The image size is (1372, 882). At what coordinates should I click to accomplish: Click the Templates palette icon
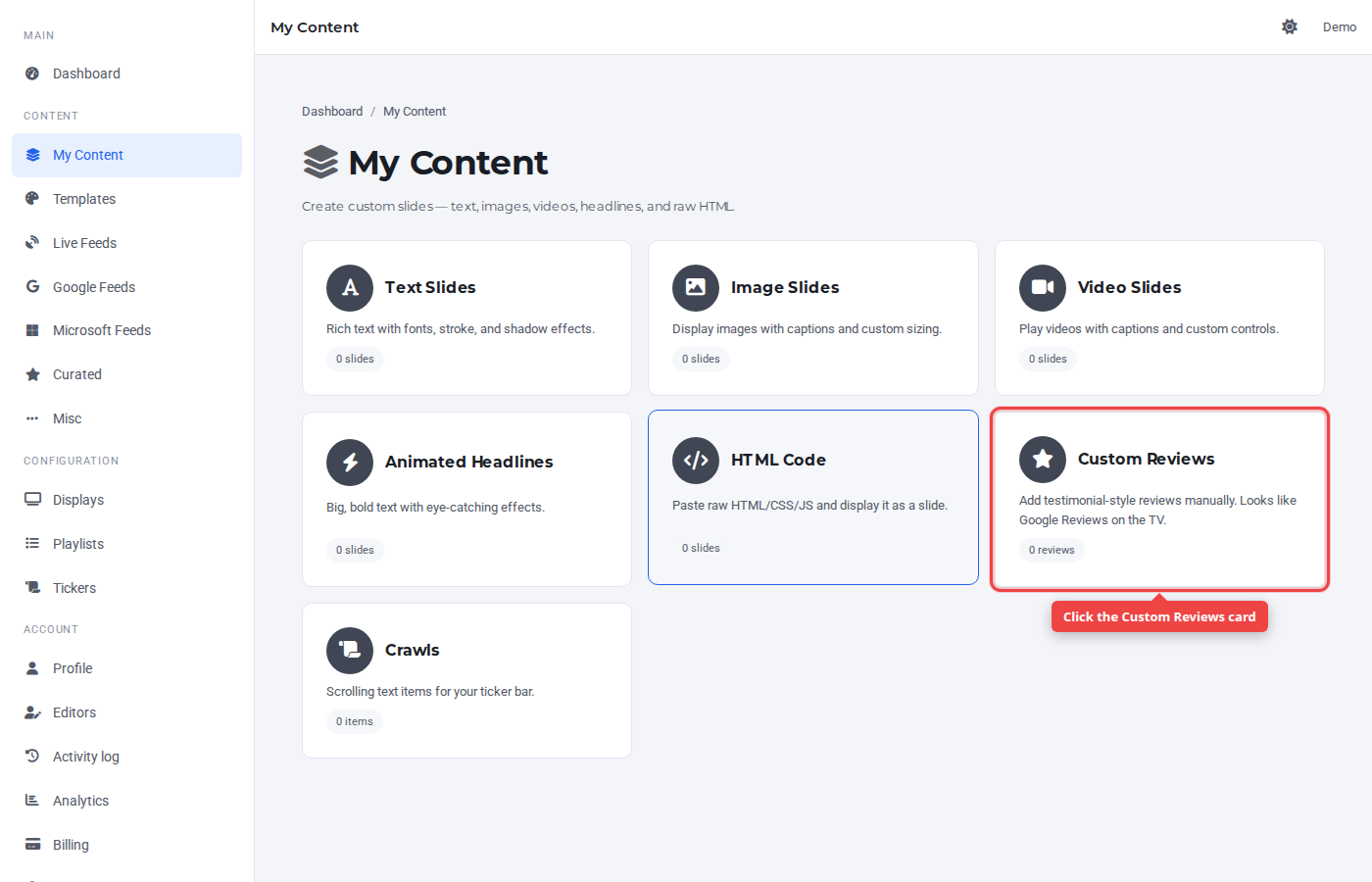(32, 198)
